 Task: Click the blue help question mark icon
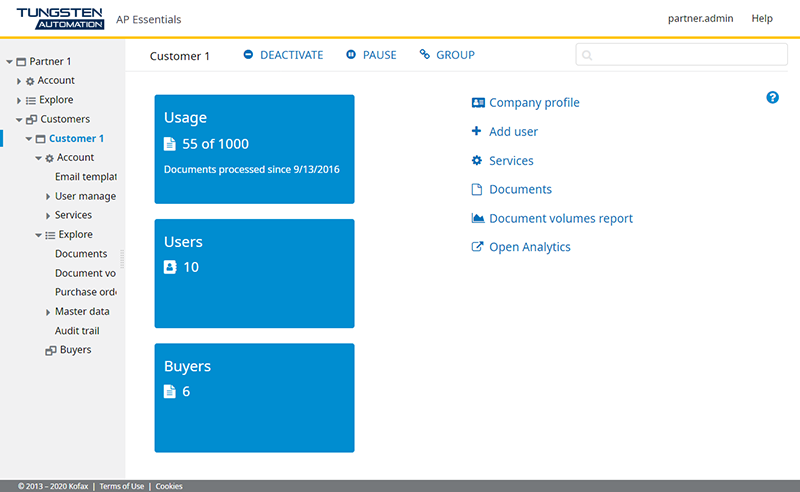click(x=772, y=97)
